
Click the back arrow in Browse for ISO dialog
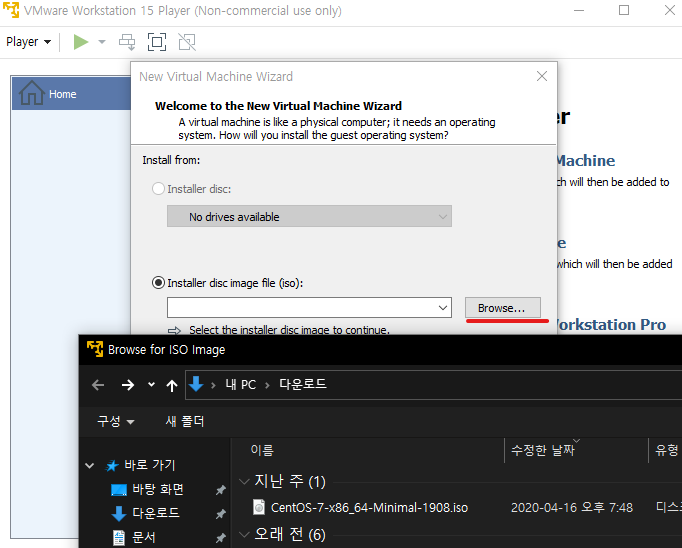click(x=98, y=385)
